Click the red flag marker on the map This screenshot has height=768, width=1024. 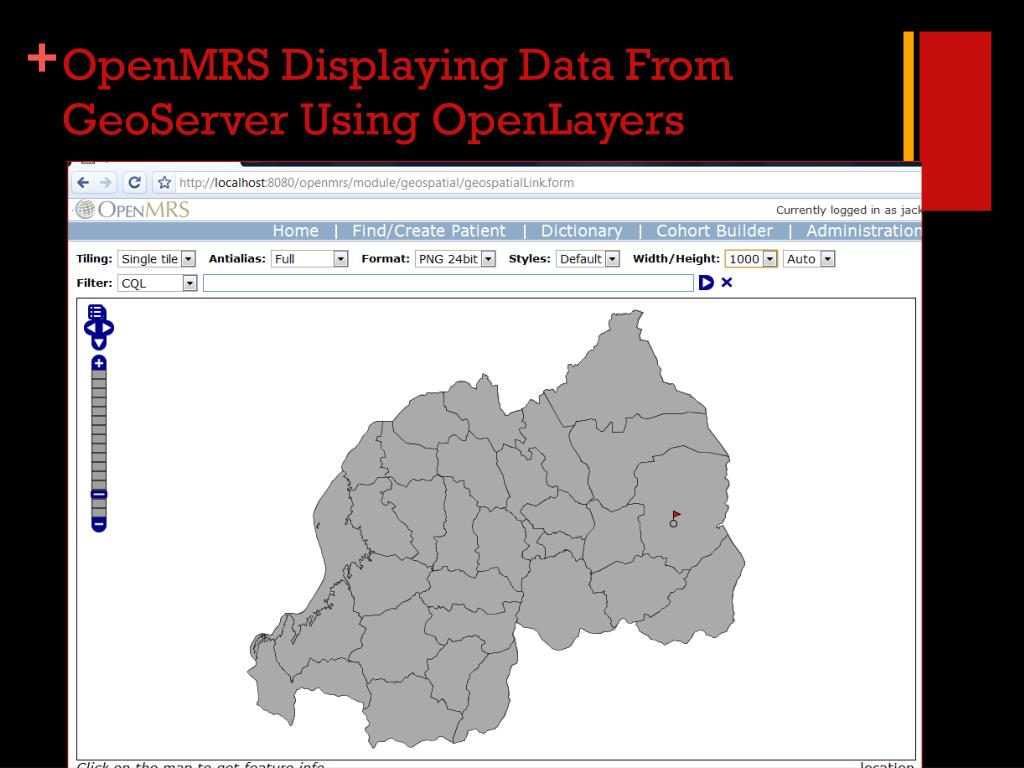[x=675, y=515]
